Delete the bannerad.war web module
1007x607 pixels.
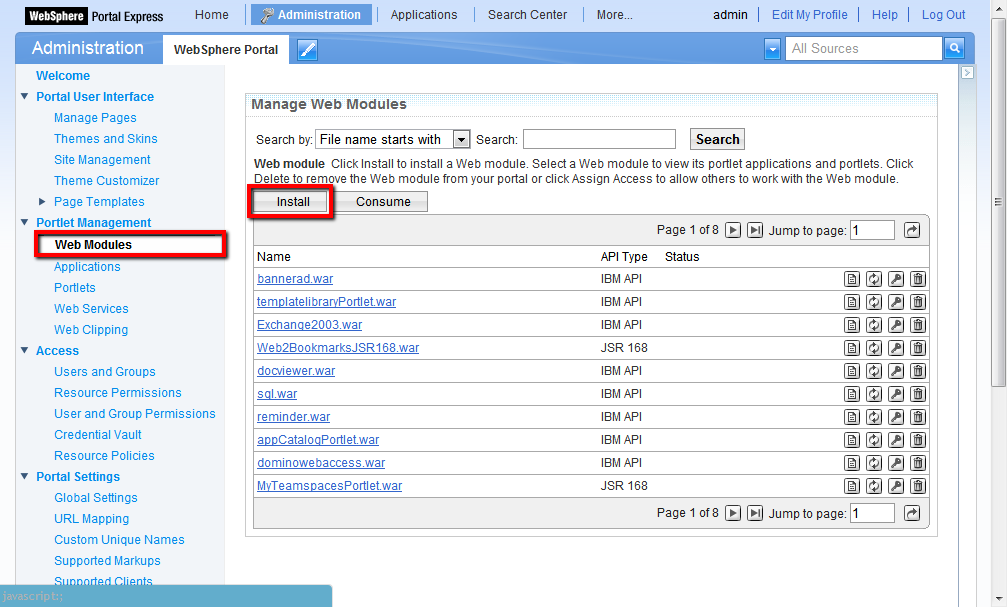click(918, 279)
